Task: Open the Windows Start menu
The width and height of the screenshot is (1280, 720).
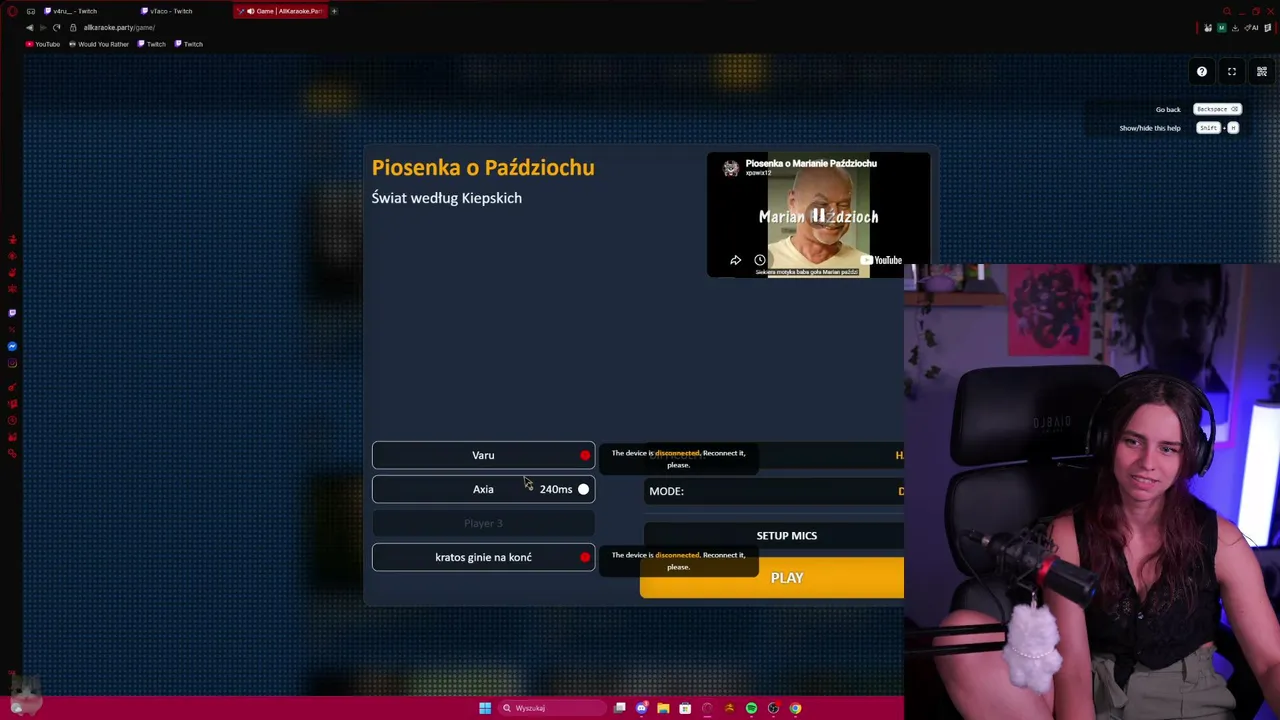Action: click(485, 708)
